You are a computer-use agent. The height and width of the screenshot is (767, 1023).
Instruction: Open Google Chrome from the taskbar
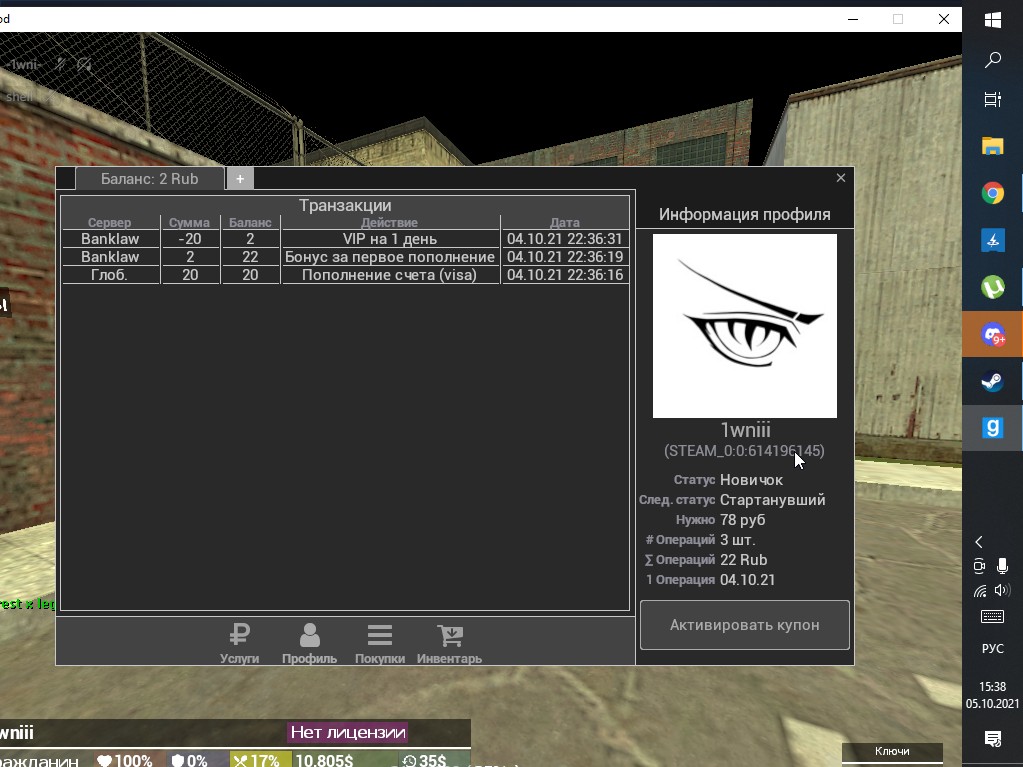click(992, 193)
